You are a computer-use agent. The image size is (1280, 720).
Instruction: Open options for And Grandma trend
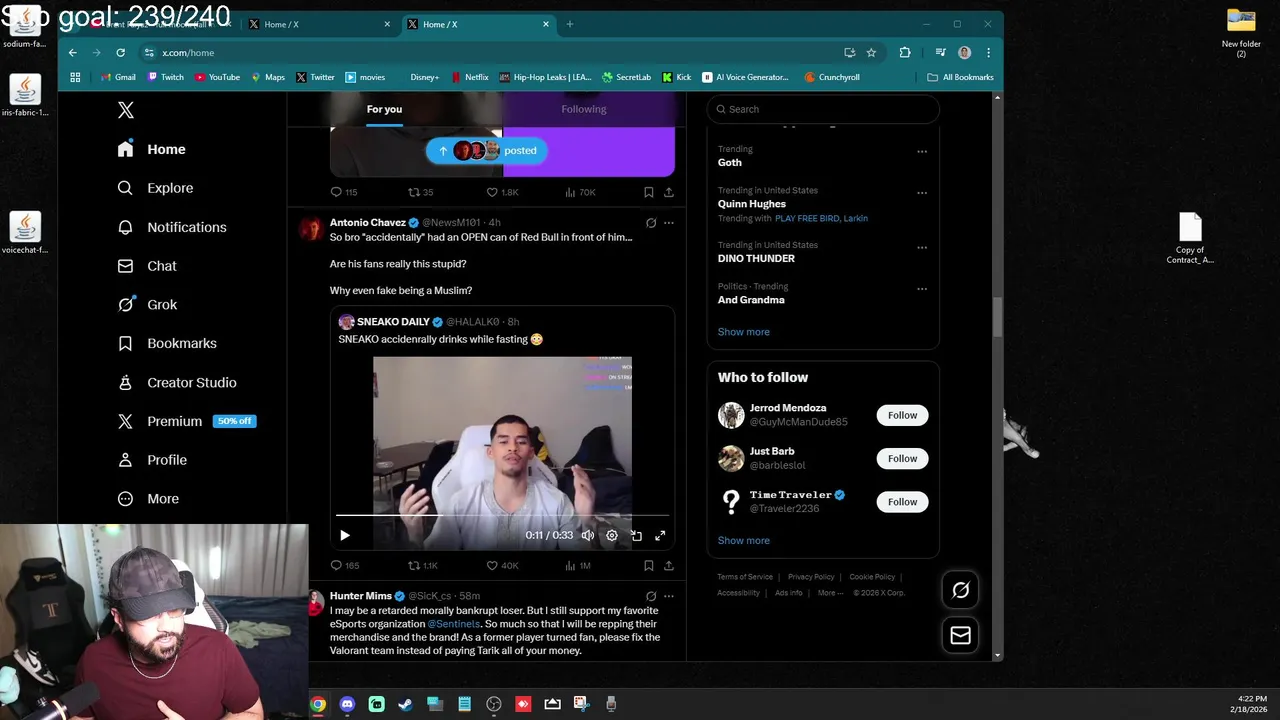tap(922, 289)
